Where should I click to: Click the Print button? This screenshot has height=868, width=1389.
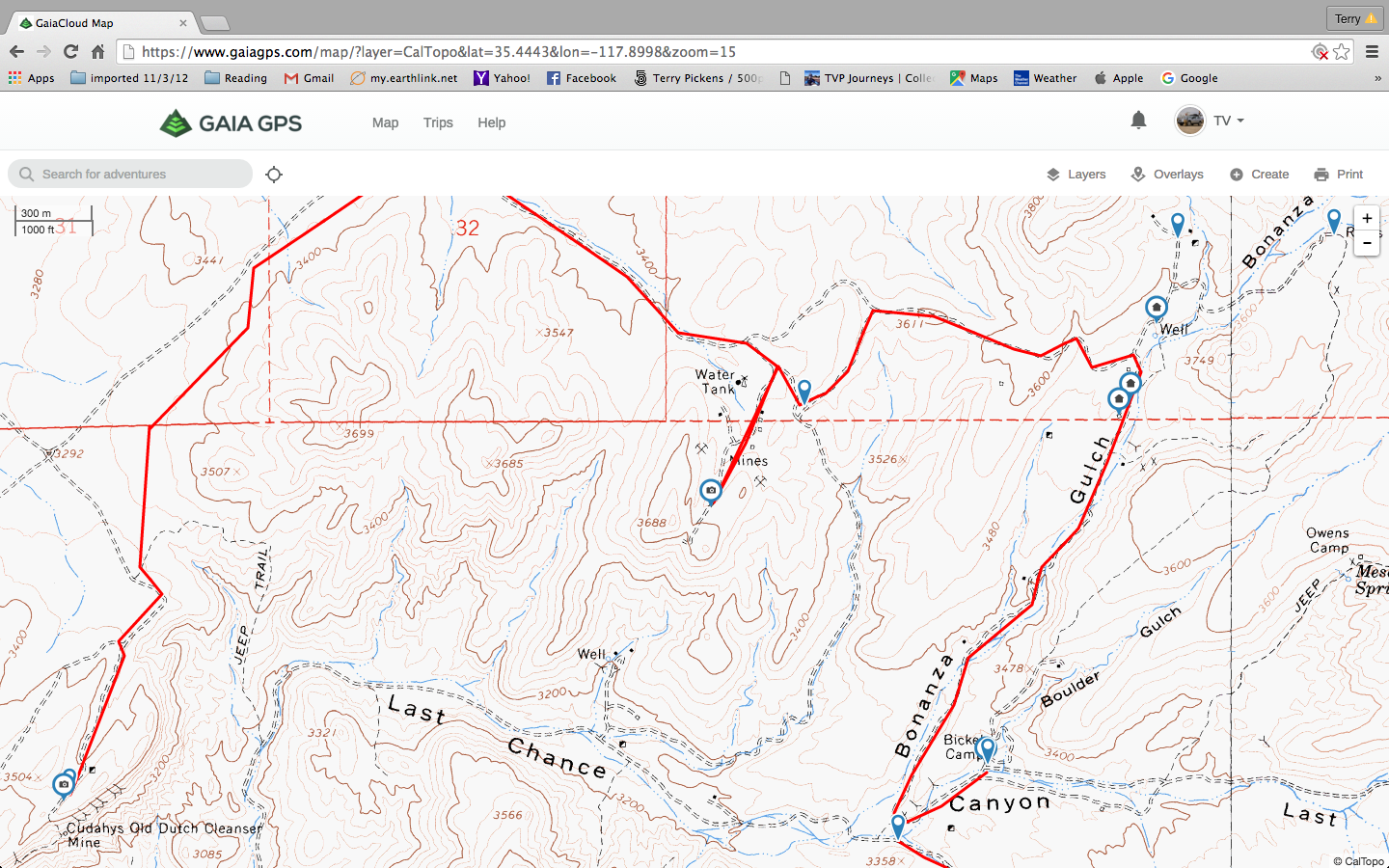click(x=1339, y=175)
